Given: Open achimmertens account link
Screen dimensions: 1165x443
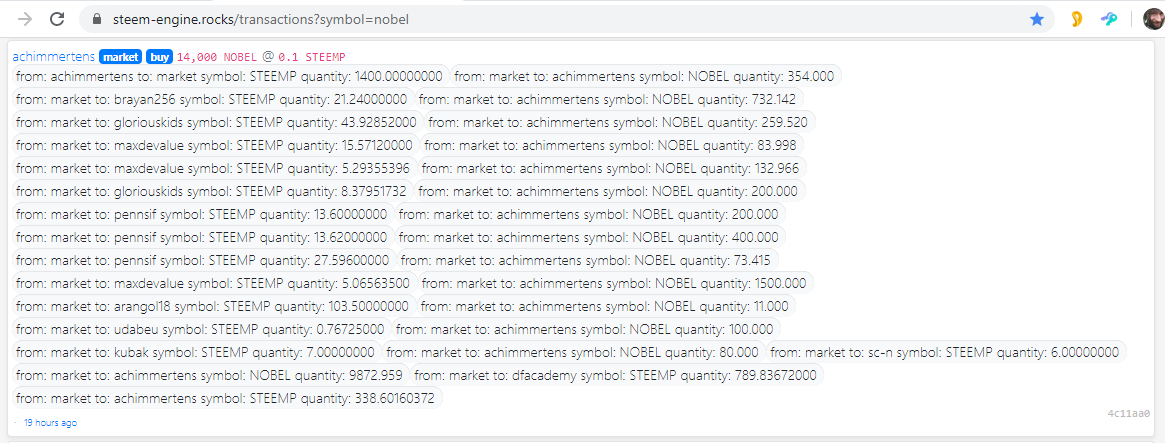Looking at the screenshot, I should pyautogui.click(x=53, y=56).
